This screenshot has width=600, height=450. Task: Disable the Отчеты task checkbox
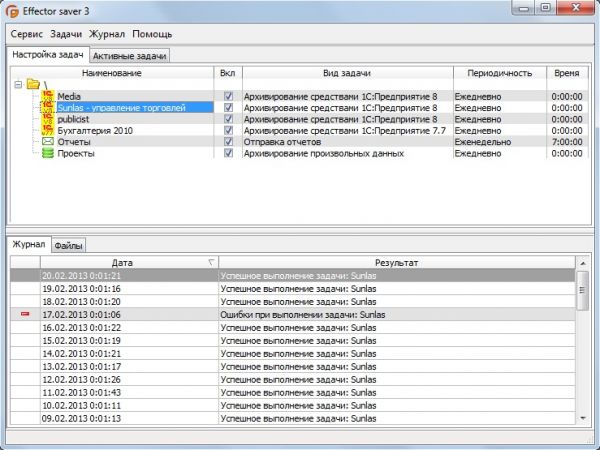coord(228,142)
